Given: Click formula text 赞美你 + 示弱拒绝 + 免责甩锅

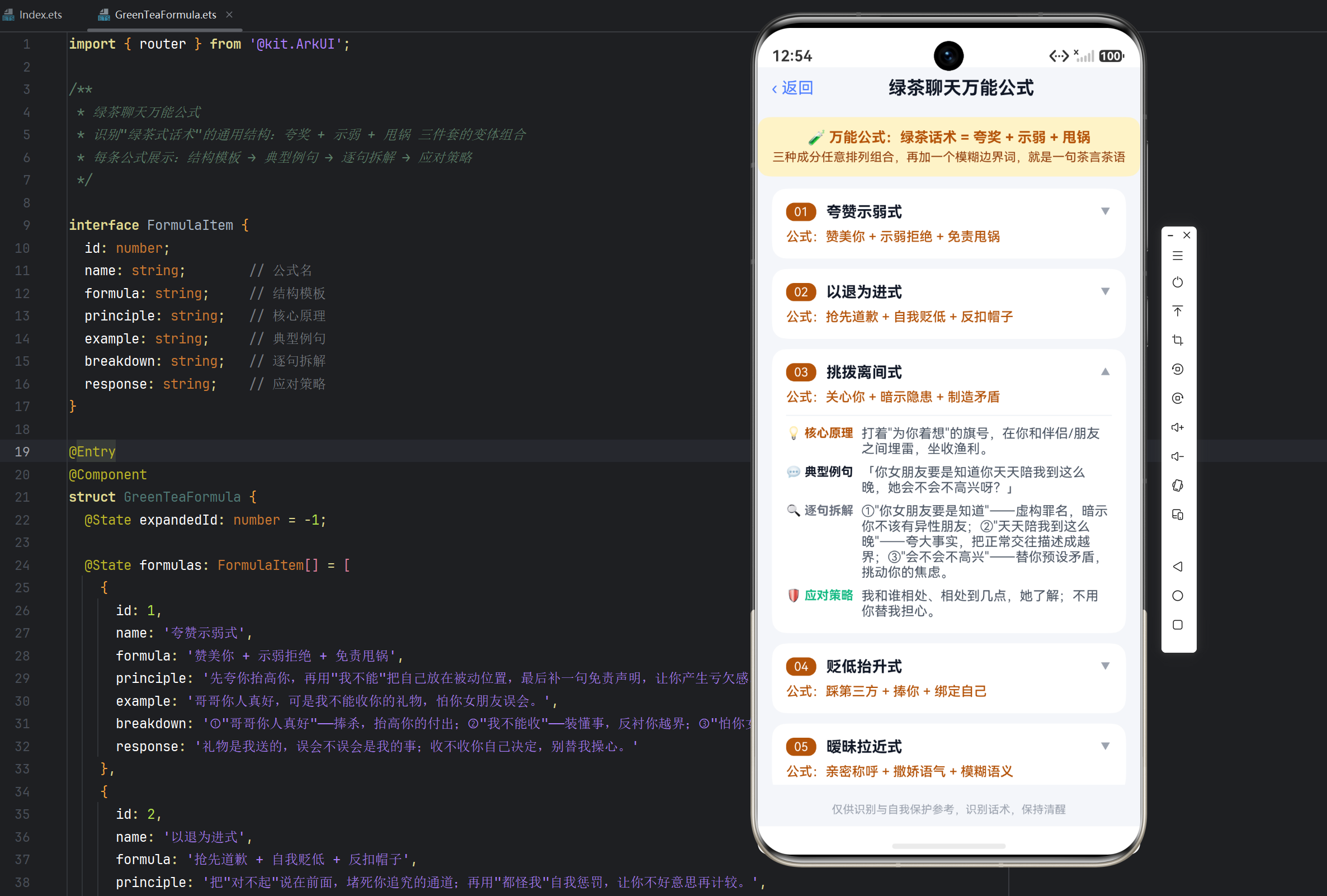Looking at the screenshot, I should [x=913, y=237].
